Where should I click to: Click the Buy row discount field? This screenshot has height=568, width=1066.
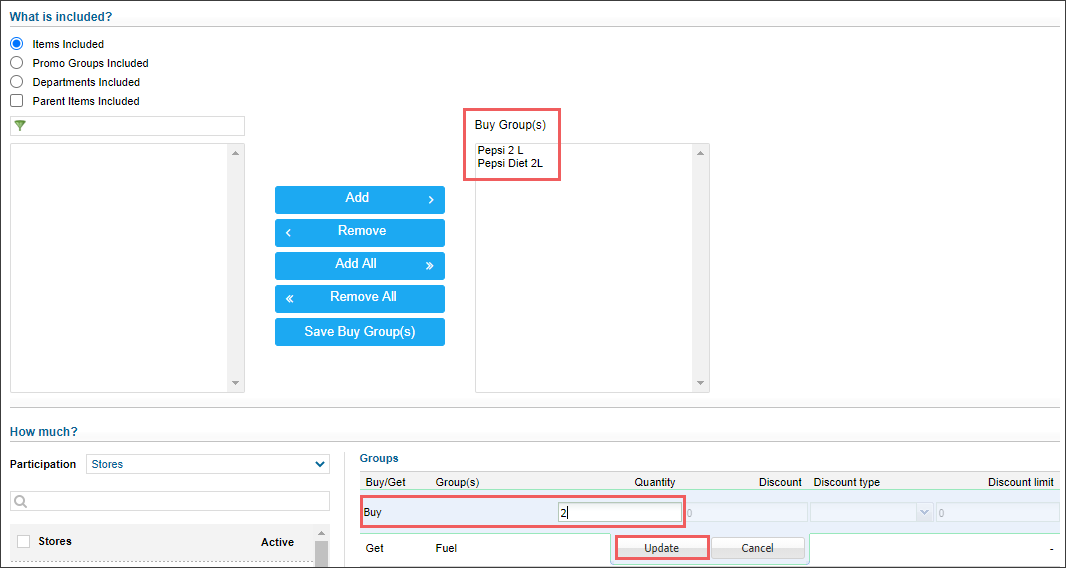click(746, 512)
